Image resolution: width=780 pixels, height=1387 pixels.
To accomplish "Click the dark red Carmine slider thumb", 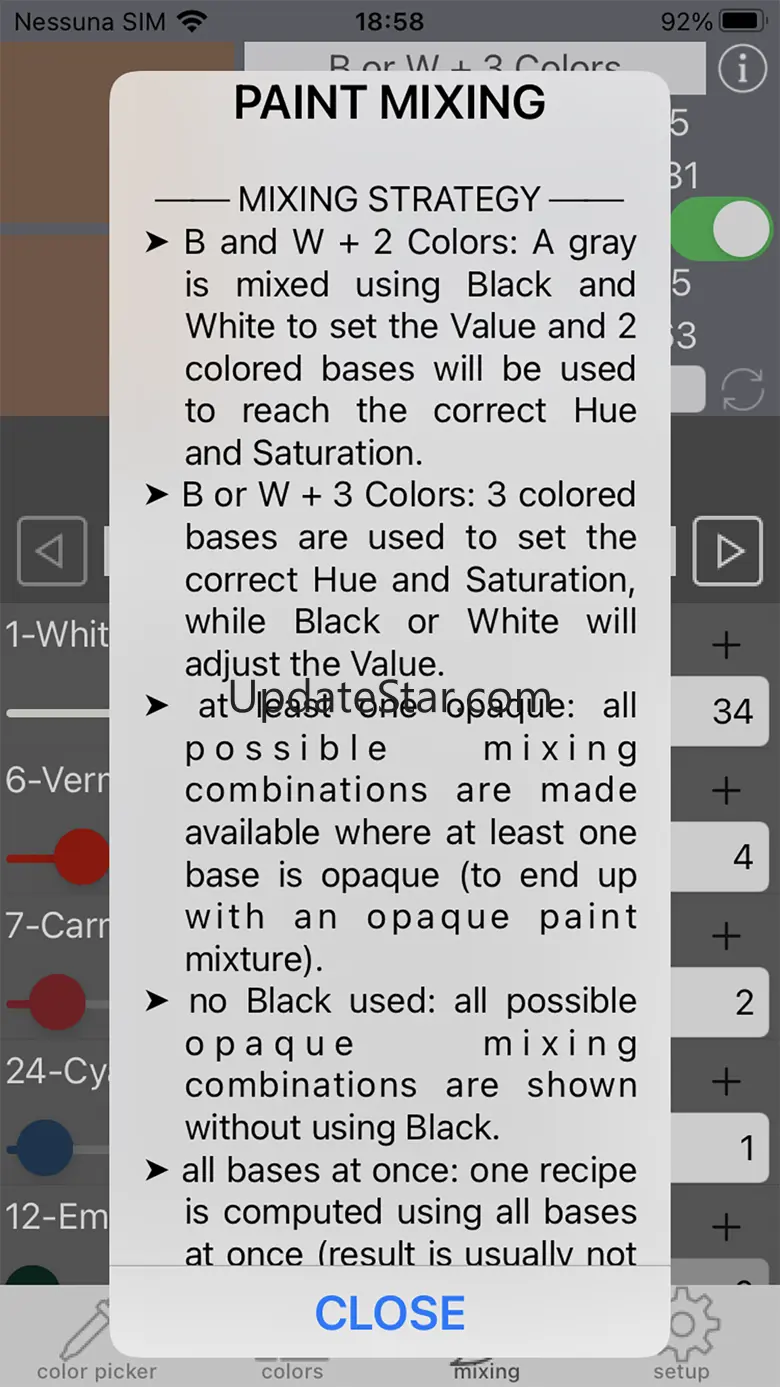I will click(x=58, y=1003).
